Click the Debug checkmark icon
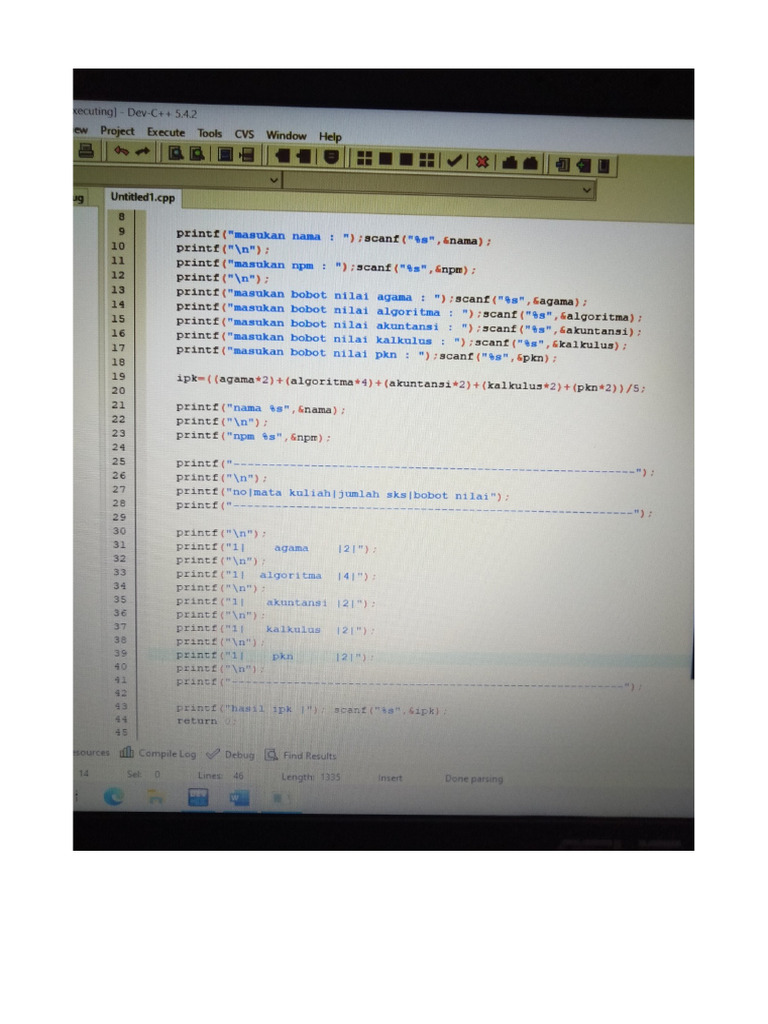Image resolution: width=768 pixels, height=1024 pixels. (x=455, y=160)
